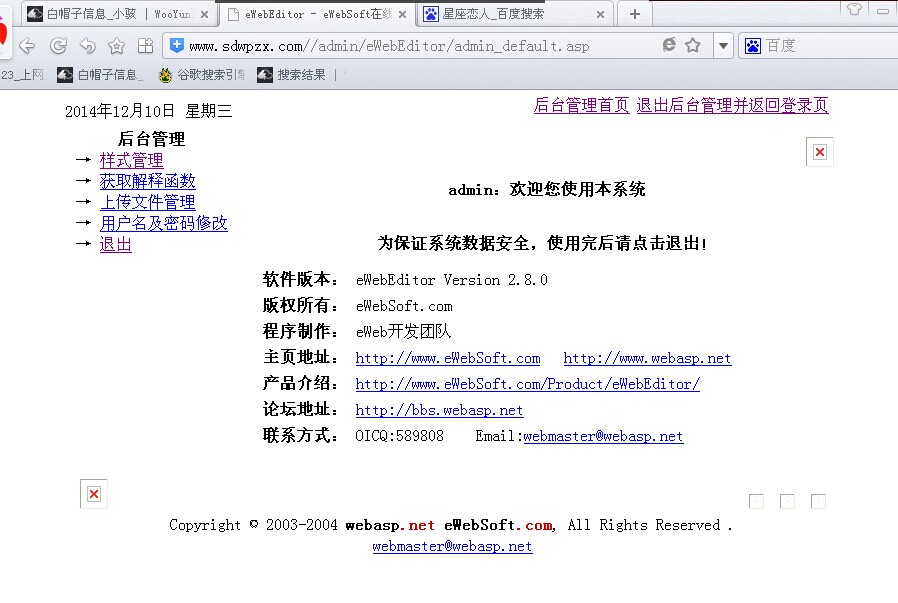Add favorite with star in address bar
Image resolution: width=898 pixels, height=603 pixels.
(693, 45)
